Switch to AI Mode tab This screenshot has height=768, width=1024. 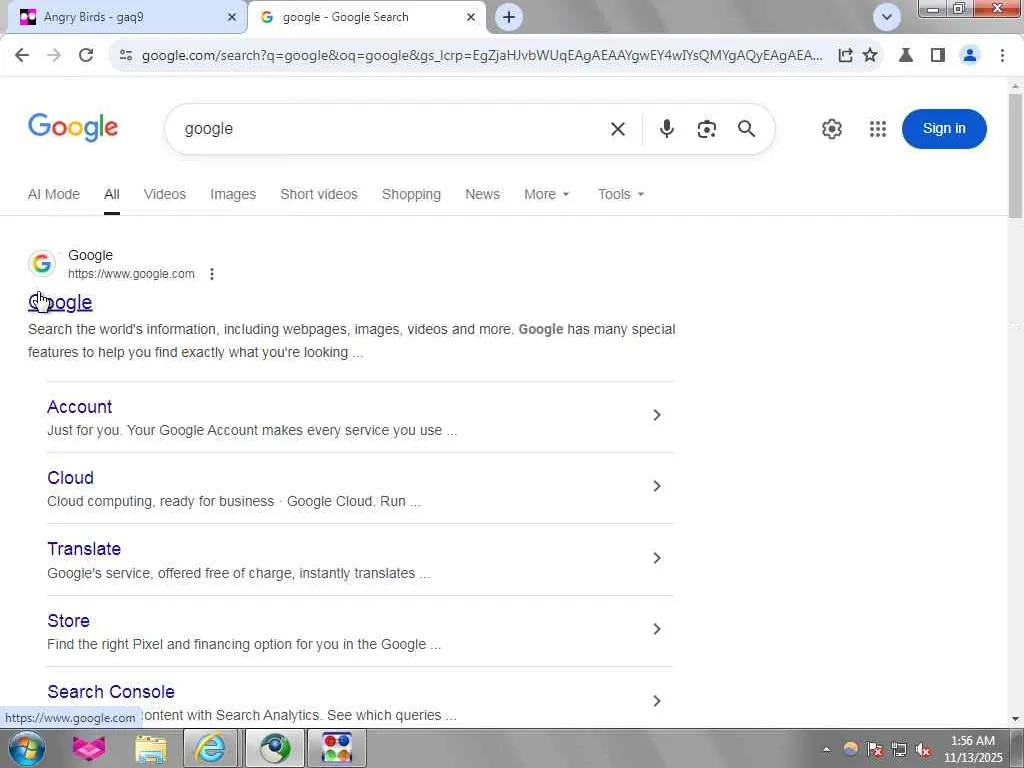[54, 195]
